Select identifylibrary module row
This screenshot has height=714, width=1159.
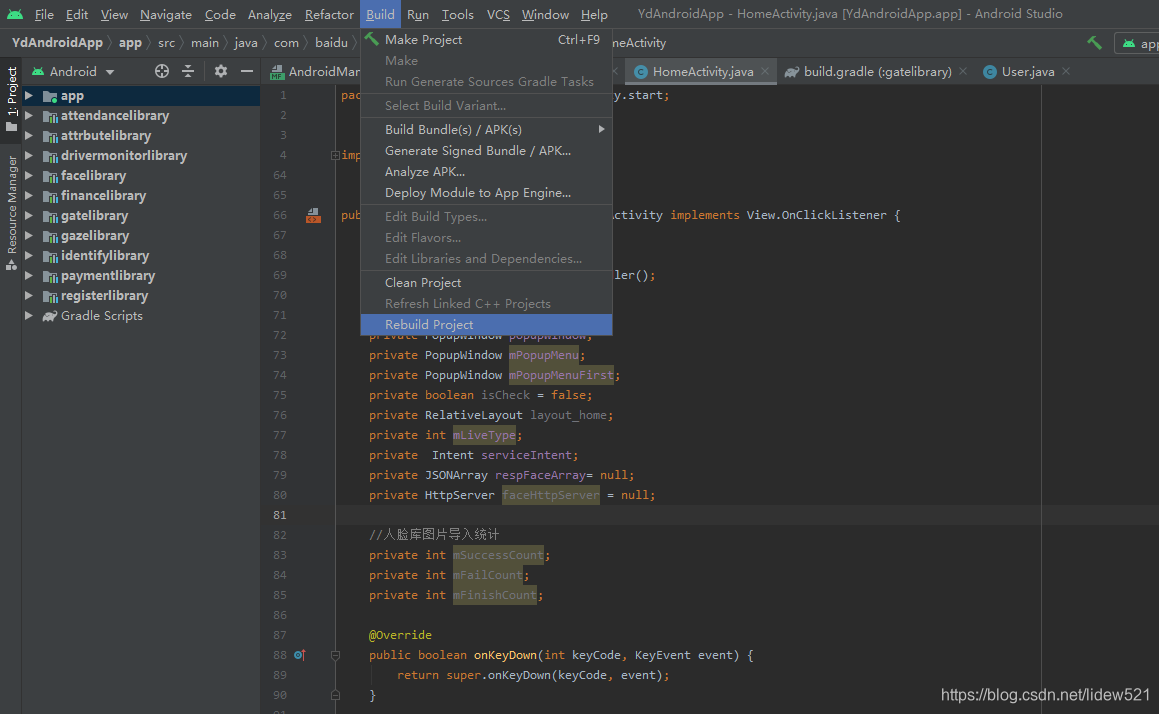tap(140, 255)
